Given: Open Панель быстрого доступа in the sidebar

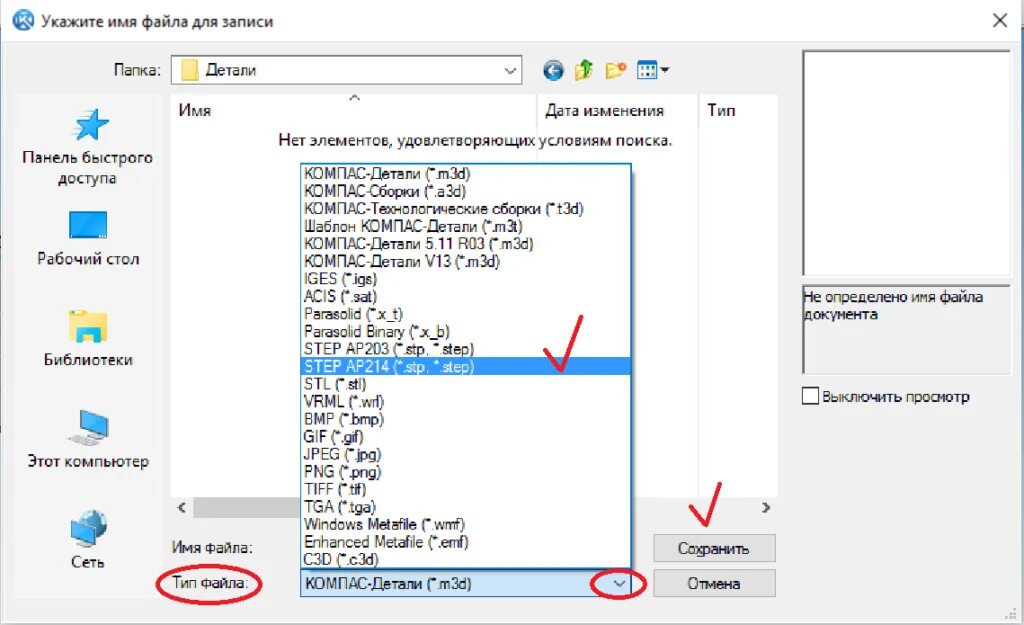Looking at the screenshot, I should [88, 147].
